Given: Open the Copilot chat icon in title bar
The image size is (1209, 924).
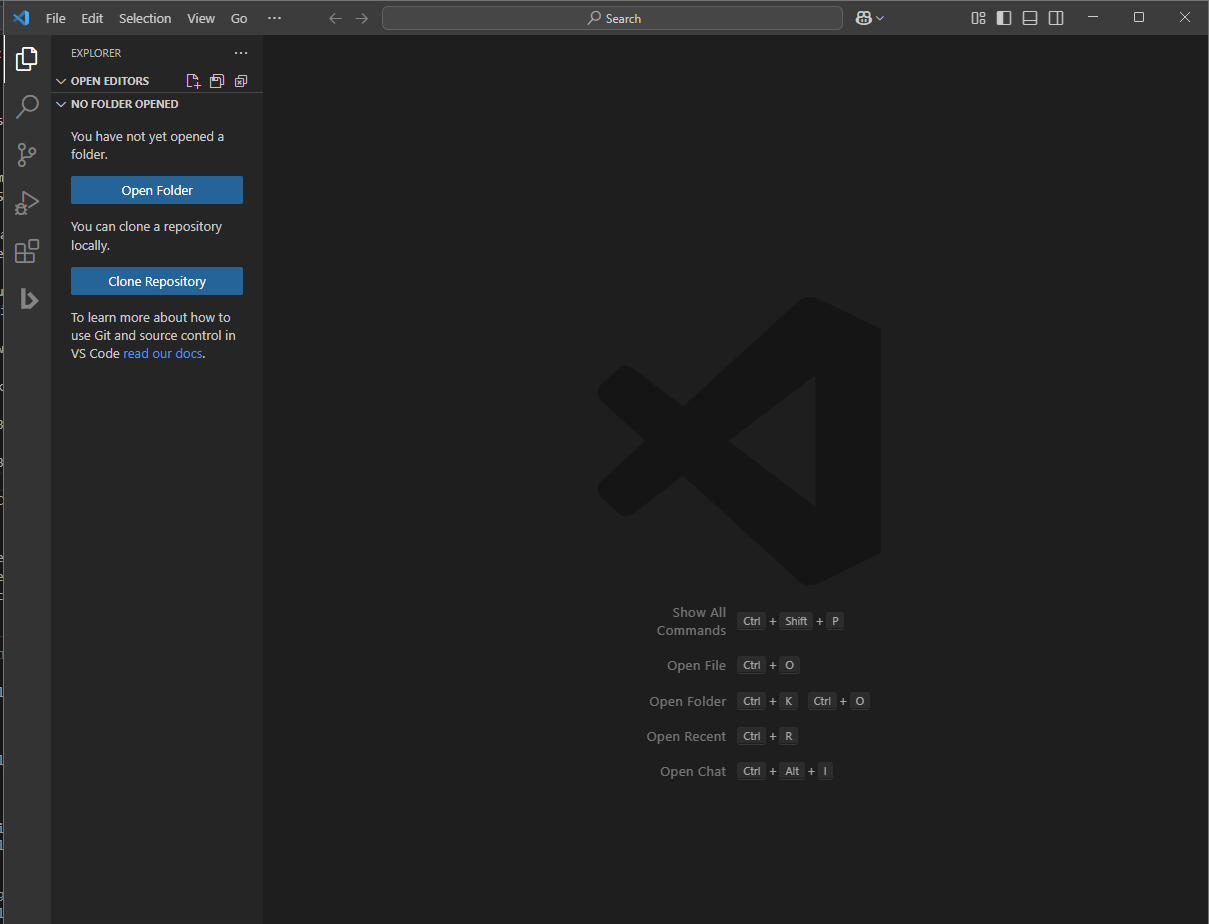Looking at the screenshot, I should pyautogui.click(x=863, y=18).
